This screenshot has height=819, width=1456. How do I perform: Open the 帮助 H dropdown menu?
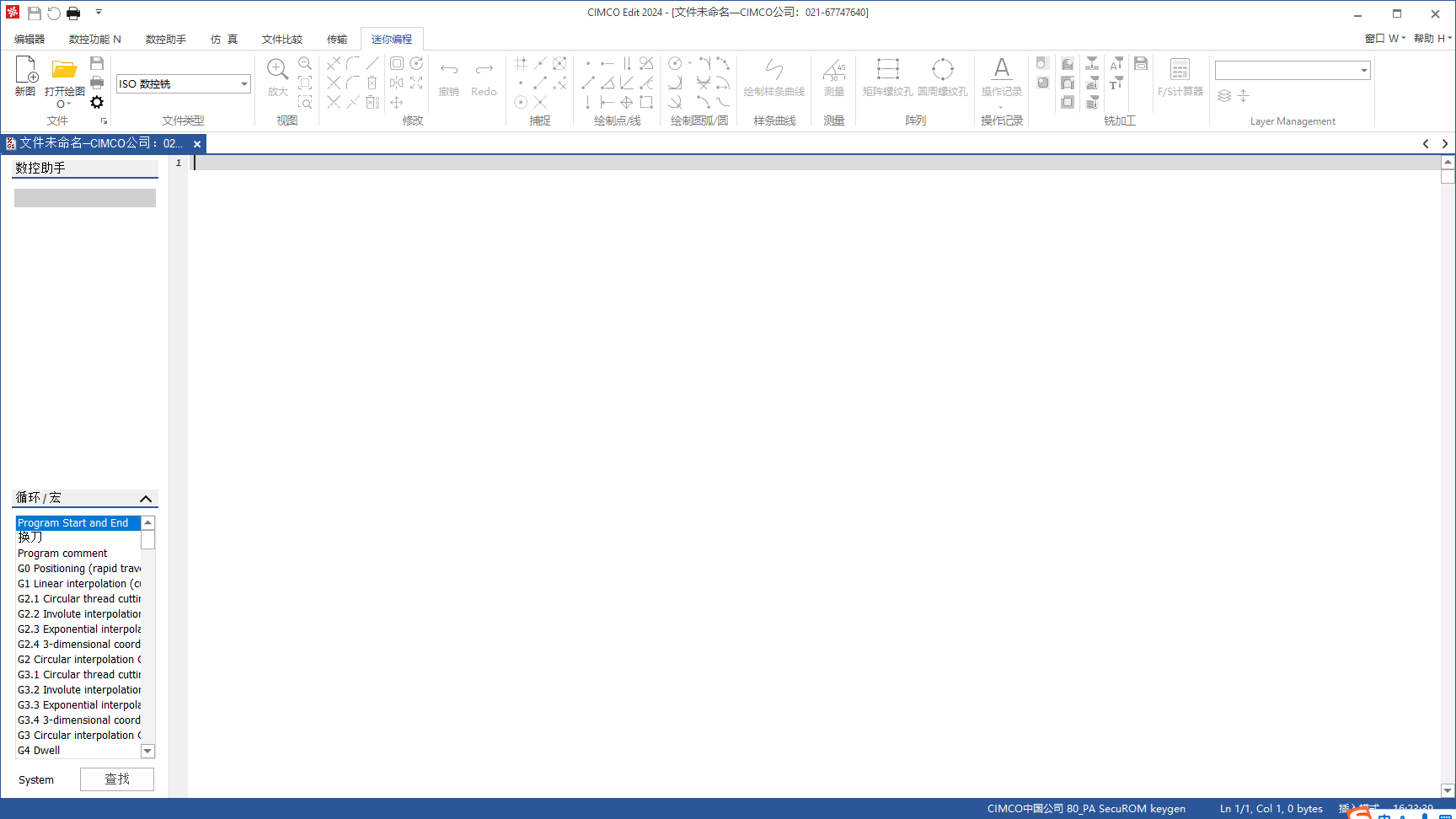(1432, 39)
